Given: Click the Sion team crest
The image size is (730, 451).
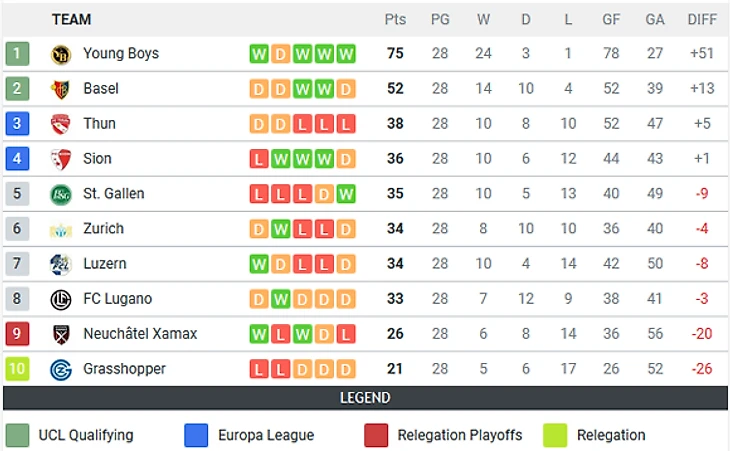Looking at the screenshot, I should click(61, 159).
